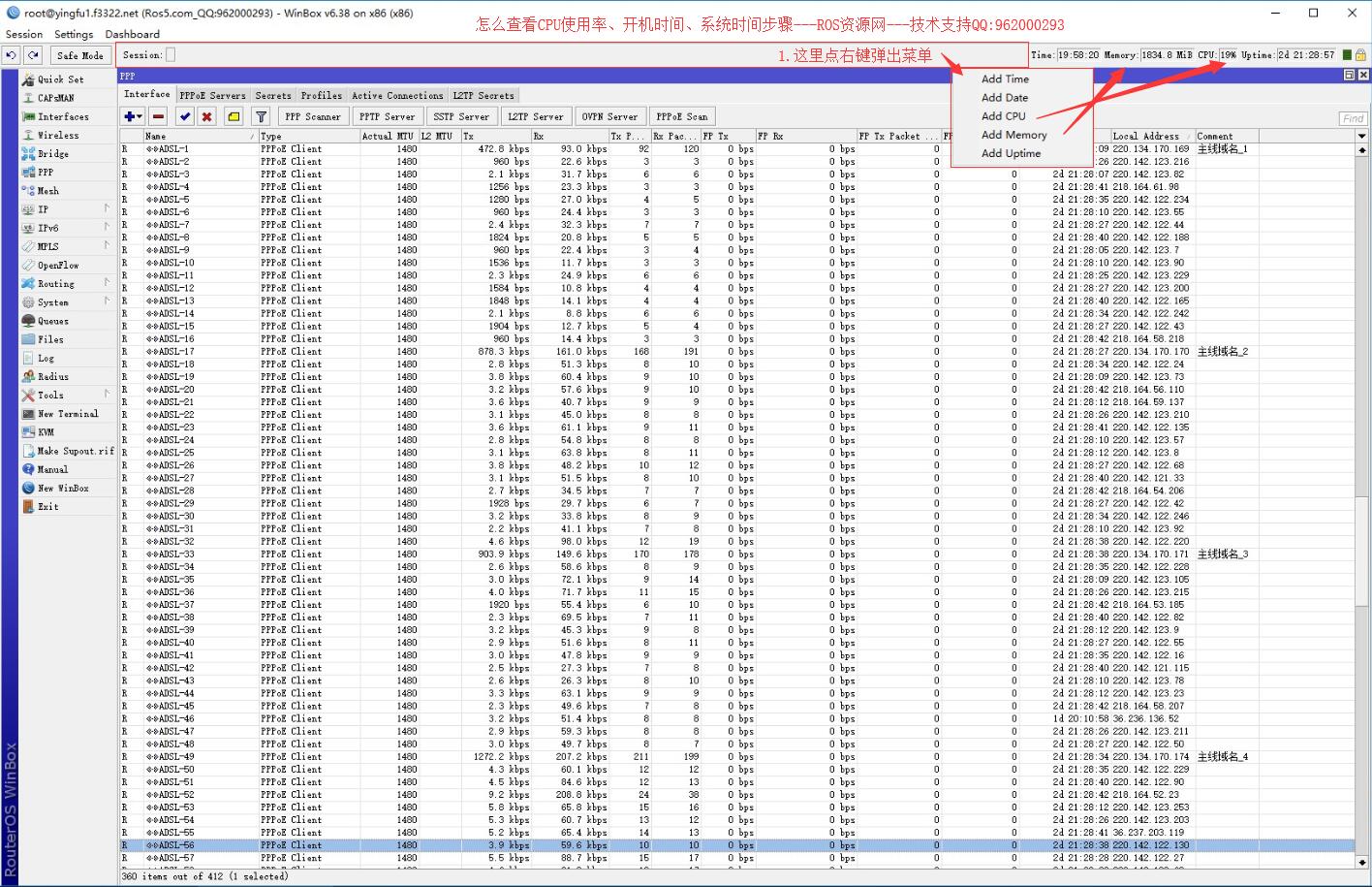Open the column chooser dropdown arrow
Screen dimensions: 1372x887
coord(1362,137)
